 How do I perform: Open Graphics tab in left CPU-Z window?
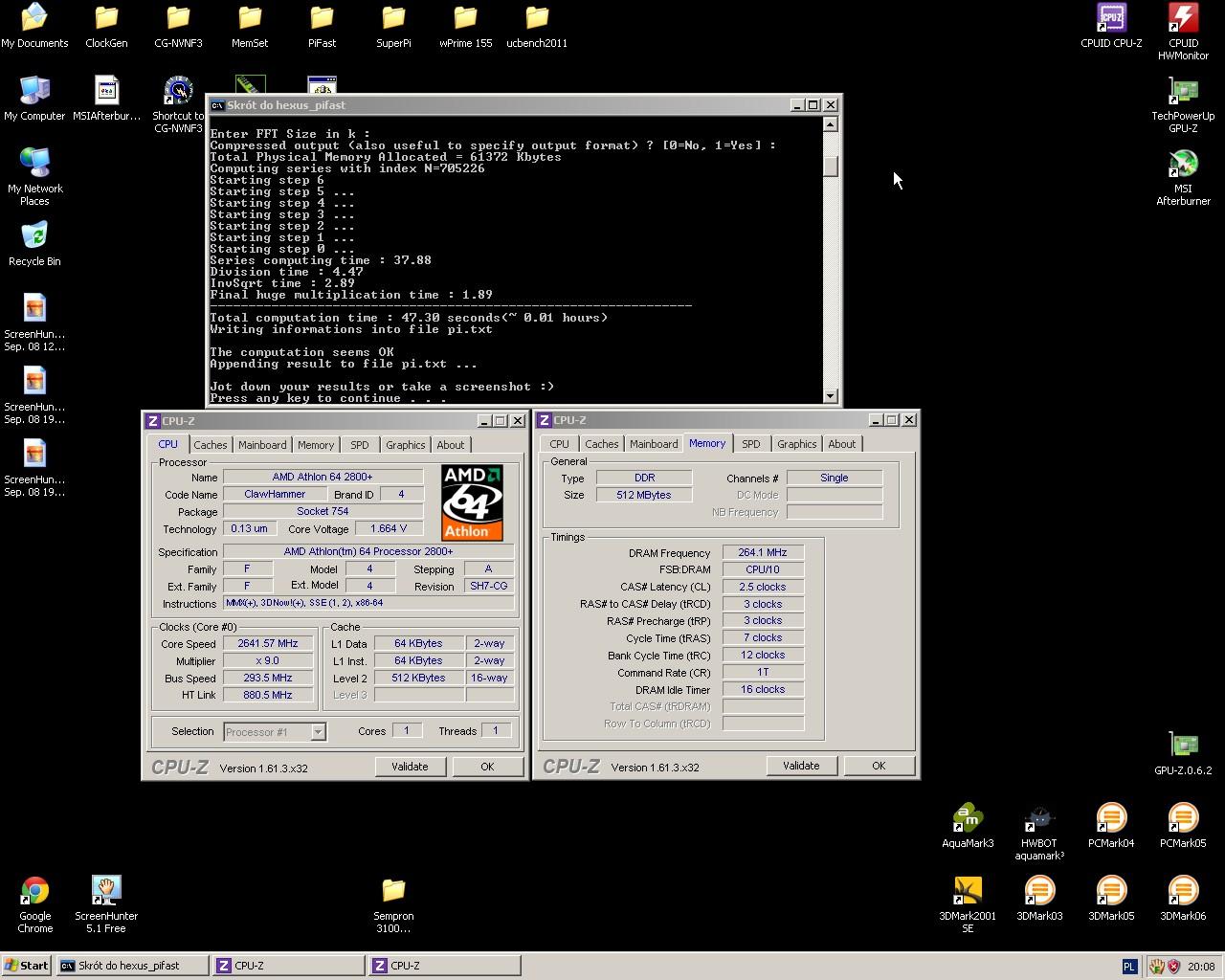[x=405, y=445]
